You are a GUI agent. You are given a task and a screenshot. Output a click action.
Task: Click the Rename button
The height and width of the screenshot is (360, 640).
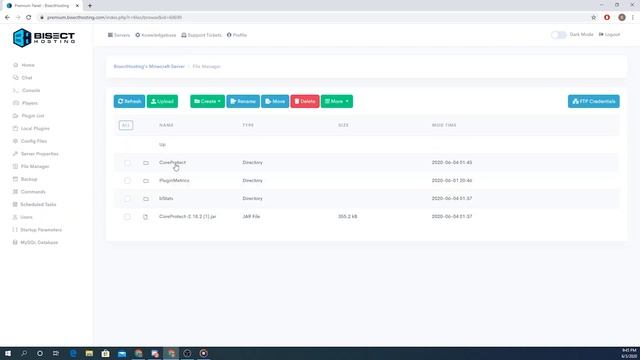pos(243,101)
